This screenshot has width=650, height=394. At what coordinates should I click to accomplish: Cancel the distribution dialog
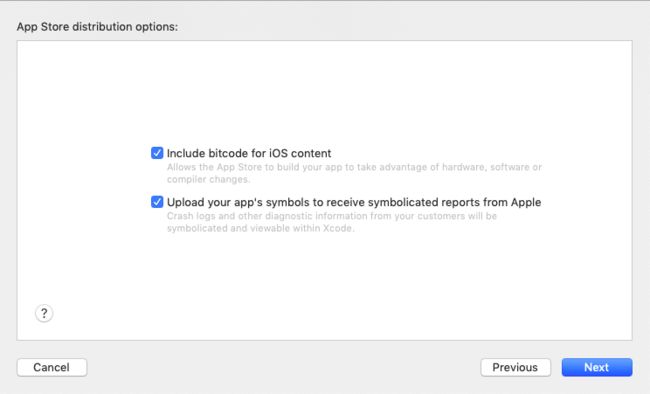[x=52, y=367]
